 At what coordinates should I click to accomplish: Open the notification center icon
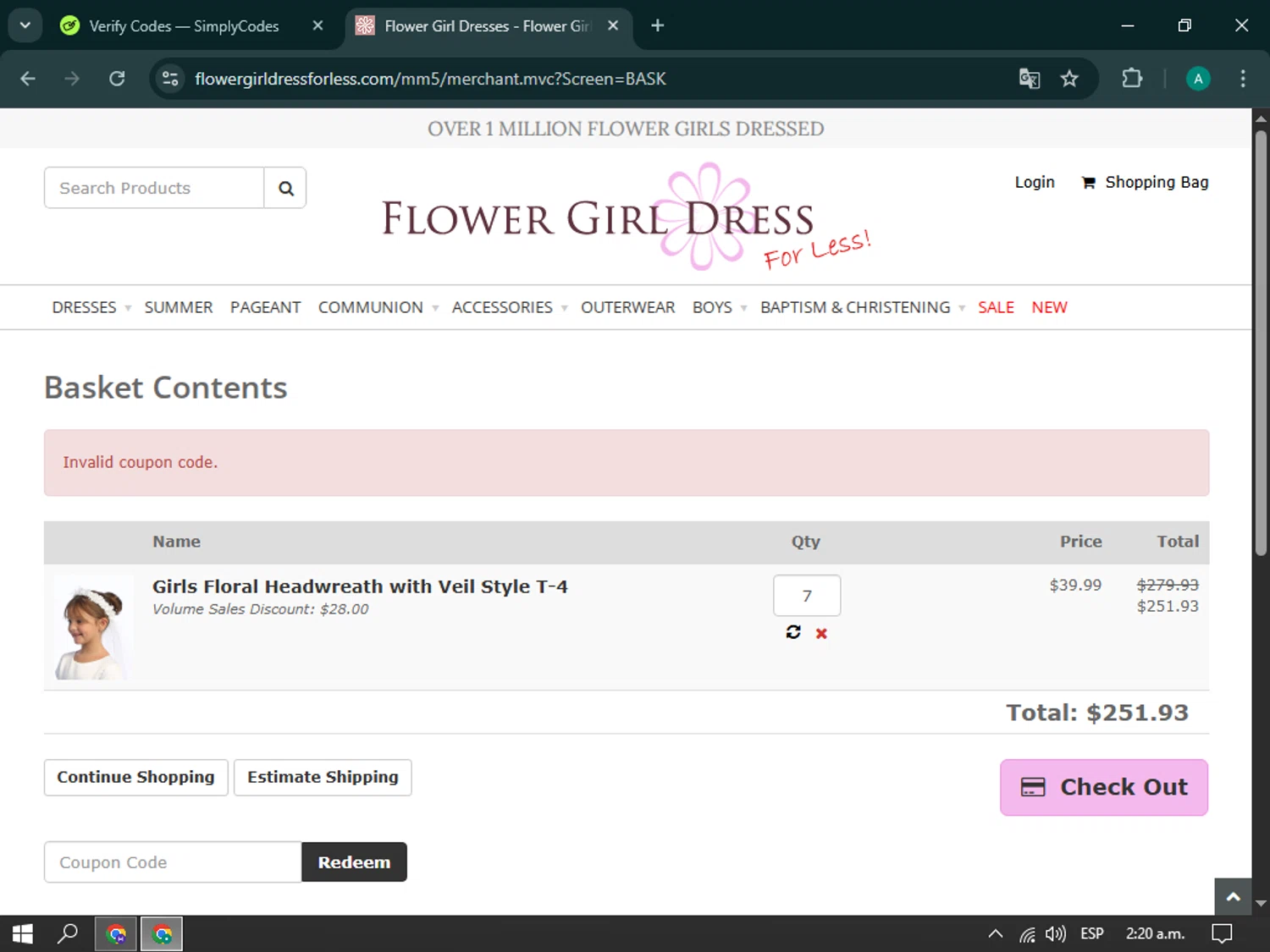coord(1222,933)
